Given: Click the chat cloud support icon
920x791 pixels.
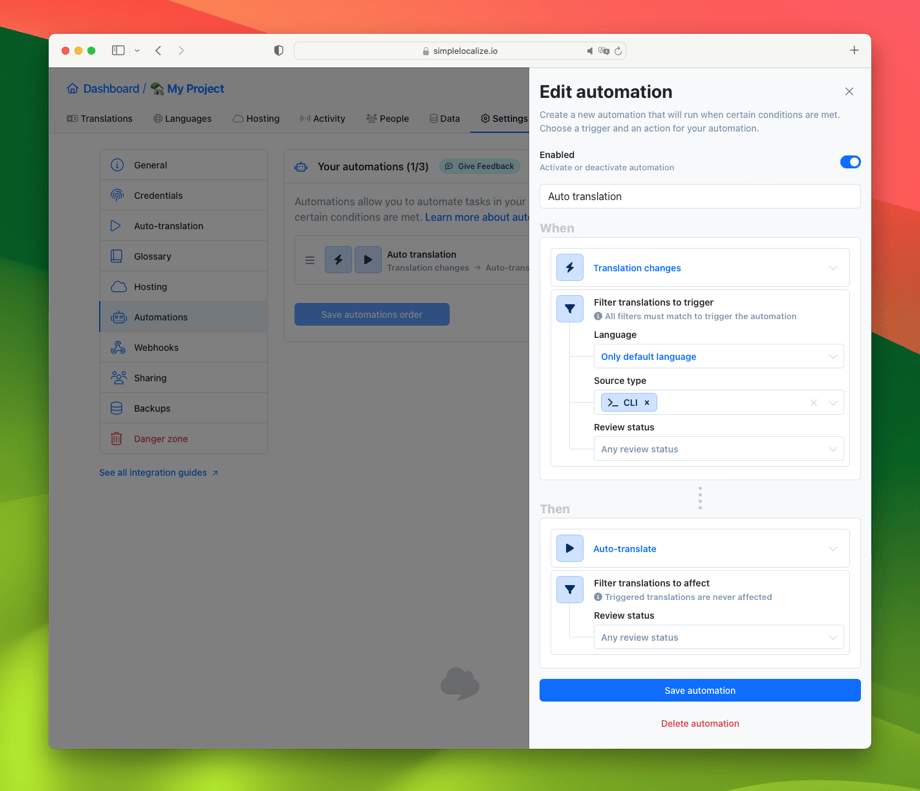Looking at the screenshot, I should (460, 684).
